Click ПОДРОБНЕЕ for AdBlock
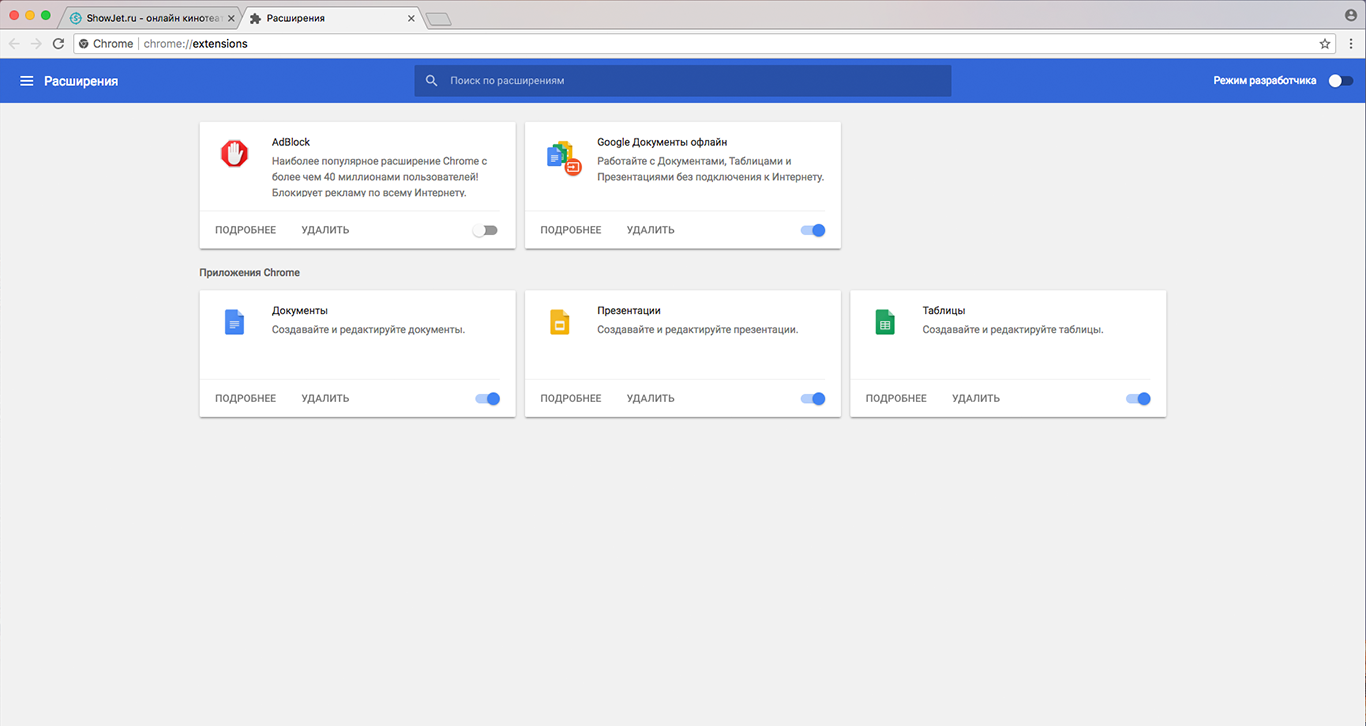This screenshot has width=1366, height=726. coord(245,230)
